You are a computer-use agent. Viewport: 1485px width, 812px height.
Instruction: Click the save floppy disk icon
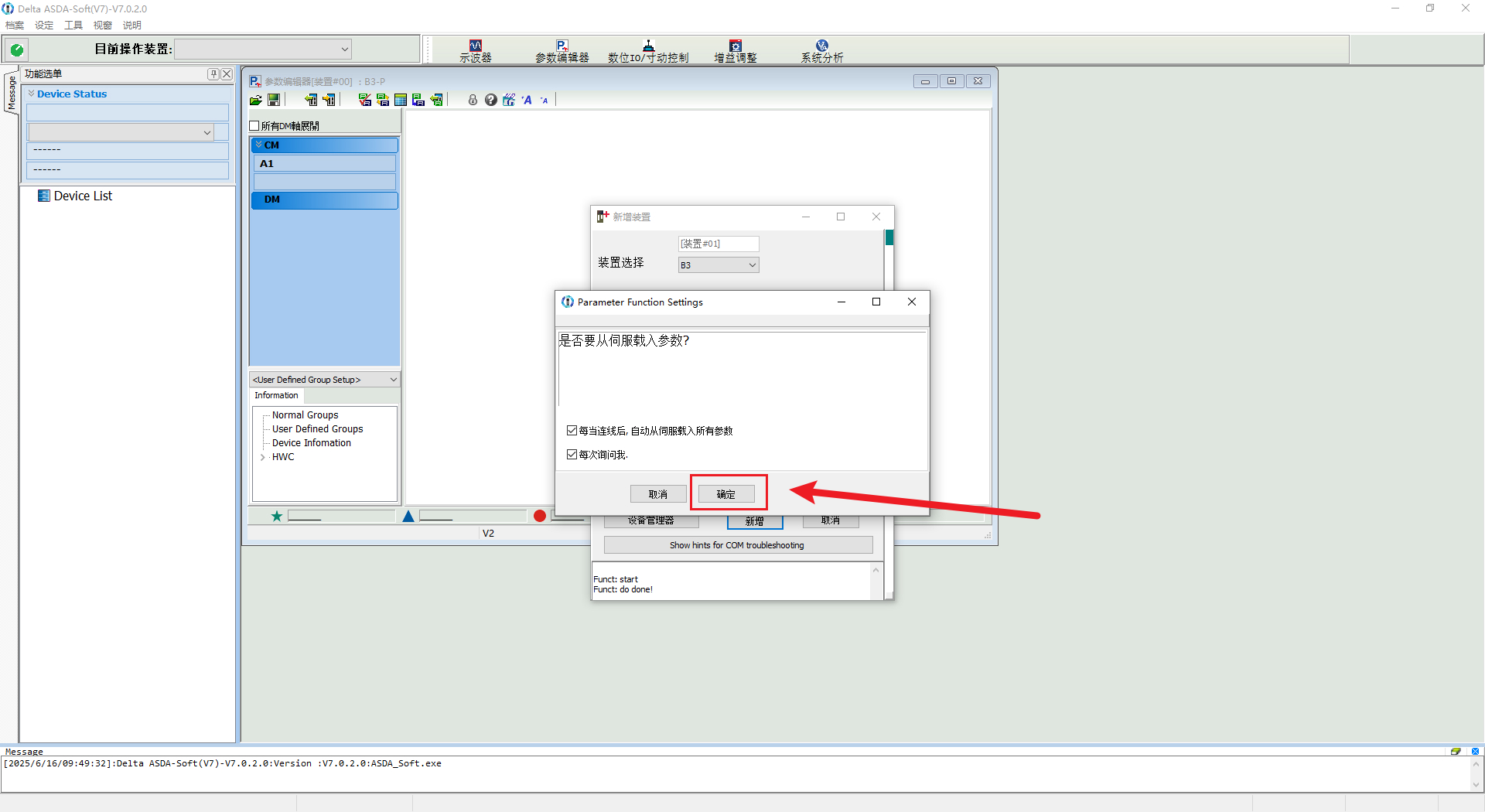coord(274,101)
